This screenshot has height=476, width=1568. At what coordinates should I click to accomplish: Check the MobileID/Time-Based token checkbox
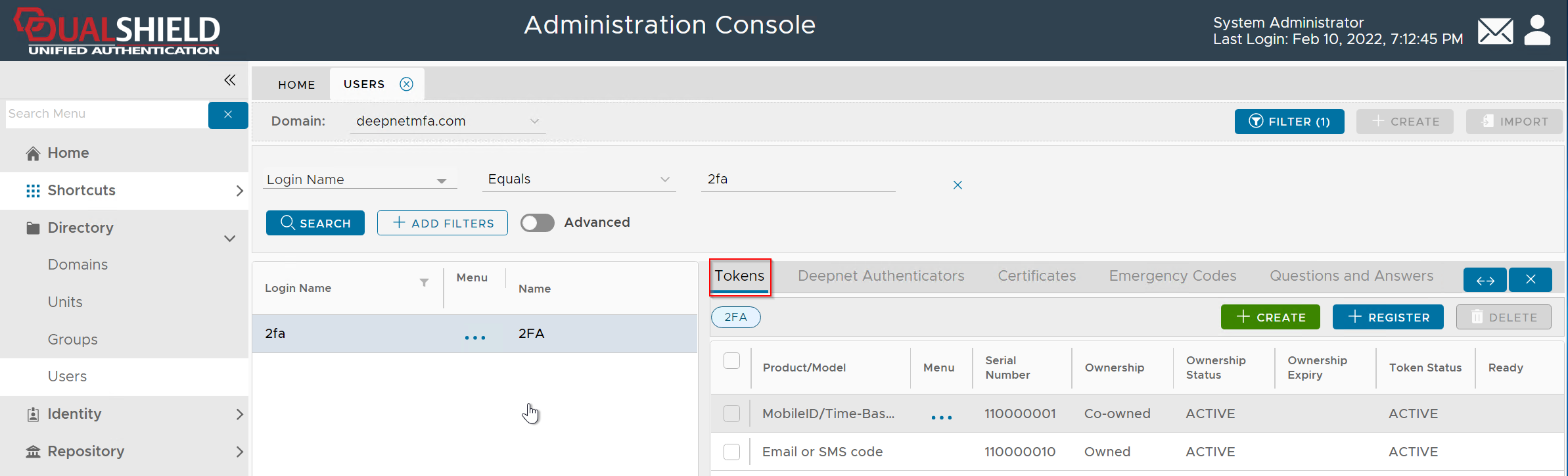point(731,414)
